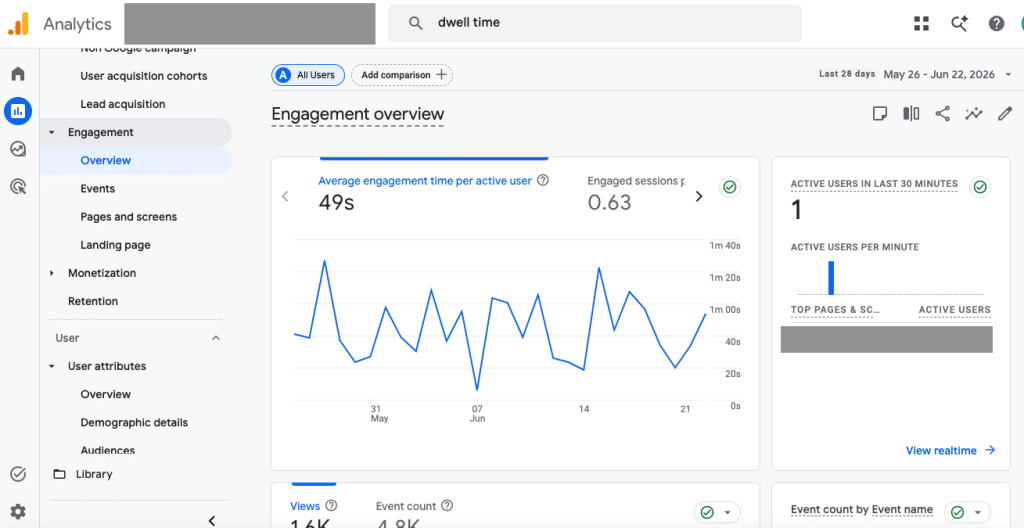Click help icon beside Average engagement time

(542, 180)
